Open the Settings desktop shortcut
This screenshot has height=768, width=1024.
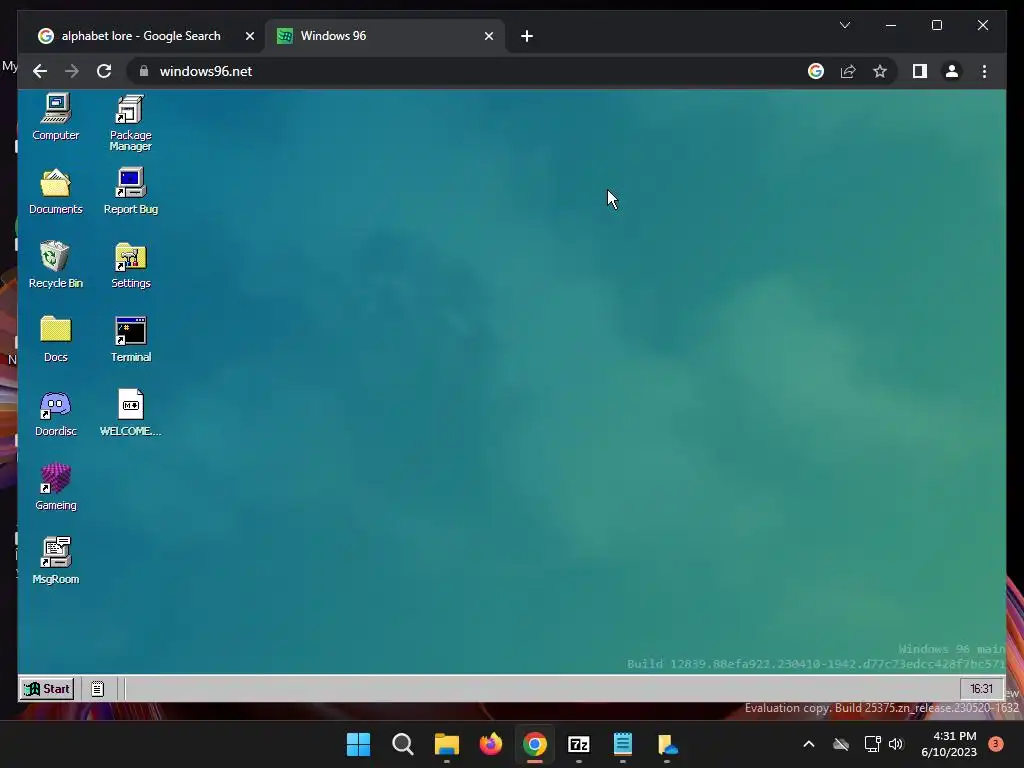131,265
